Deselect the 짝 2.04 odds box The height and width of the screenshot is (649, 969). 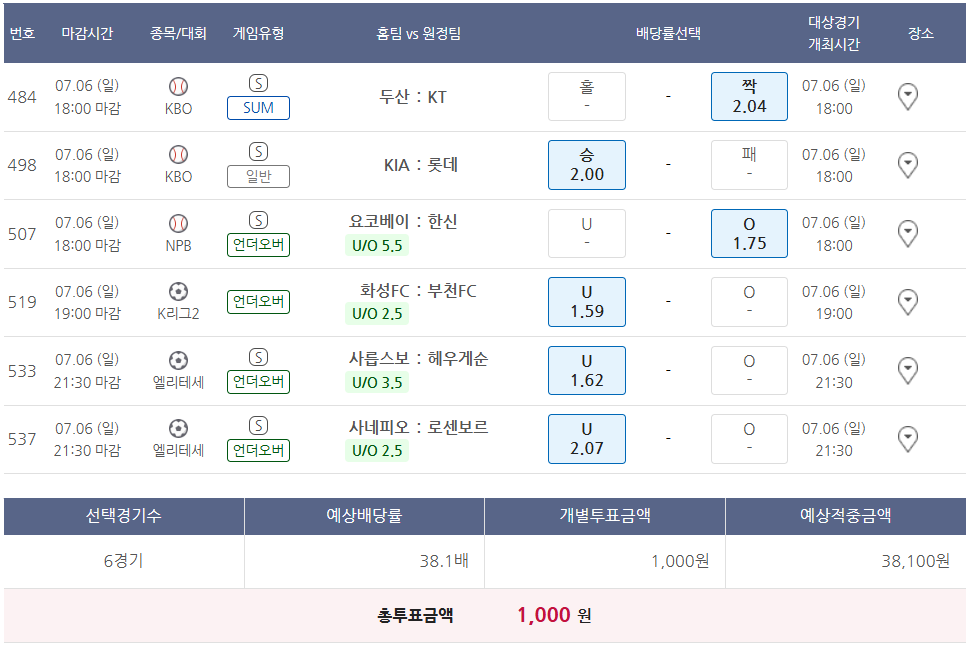click(x=749, y=97)
